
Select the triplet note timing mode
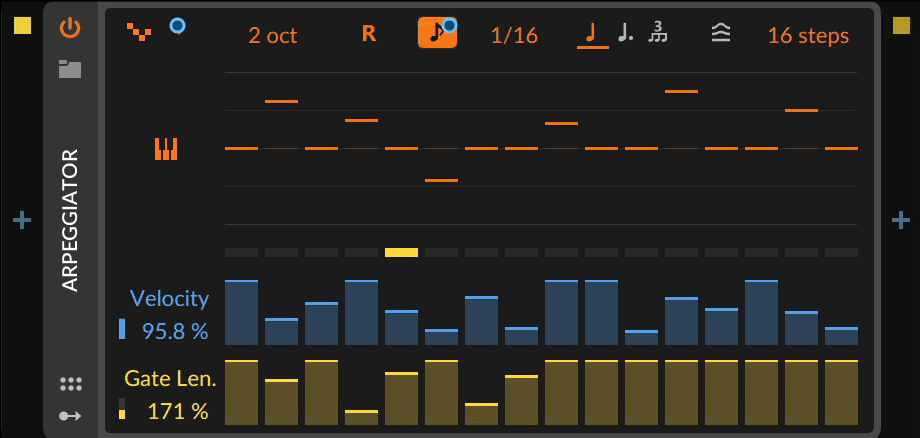658,34
